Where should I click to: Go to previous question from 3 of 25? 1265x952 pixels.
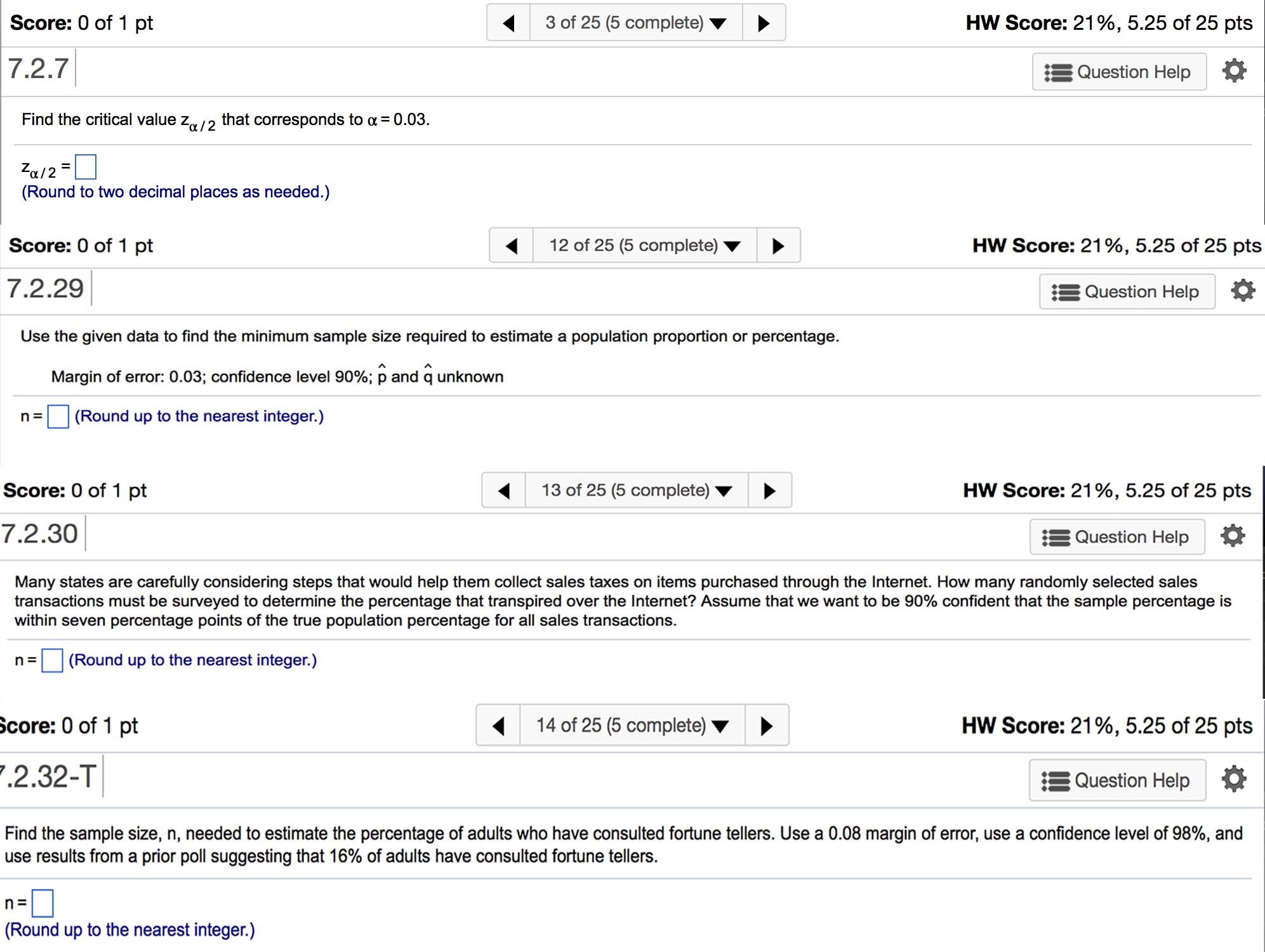(508, 23)
